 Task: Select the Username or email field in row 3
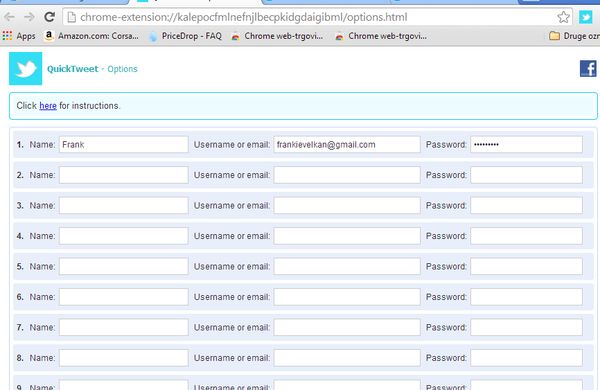pyautogui.click(x=347, y=206)
